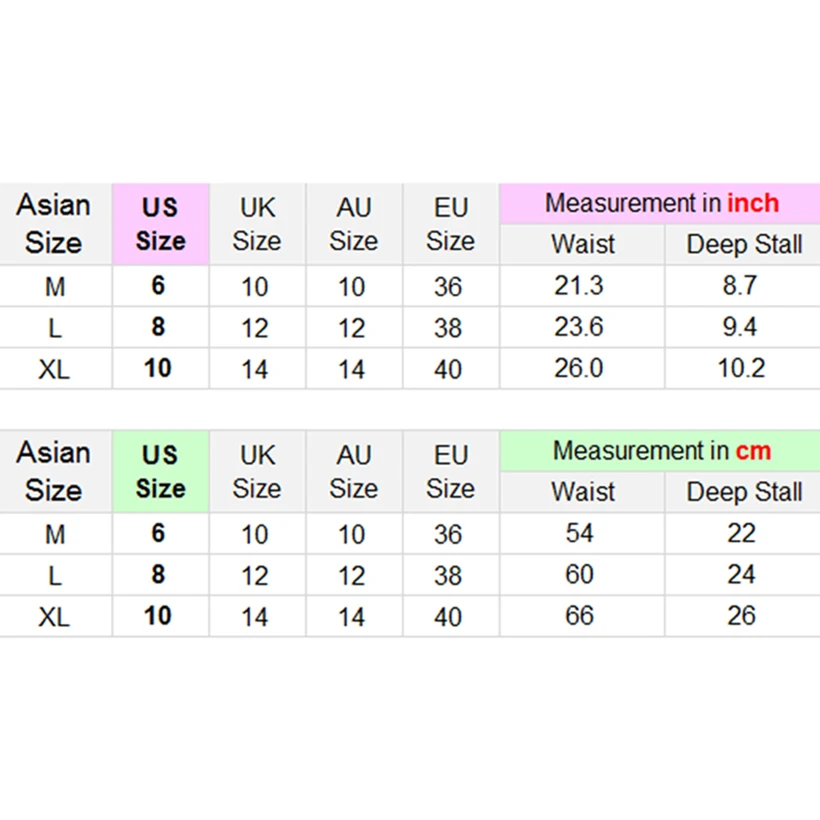
Task: Click the Asian Size header in inch table
Action: click(54, 224)
